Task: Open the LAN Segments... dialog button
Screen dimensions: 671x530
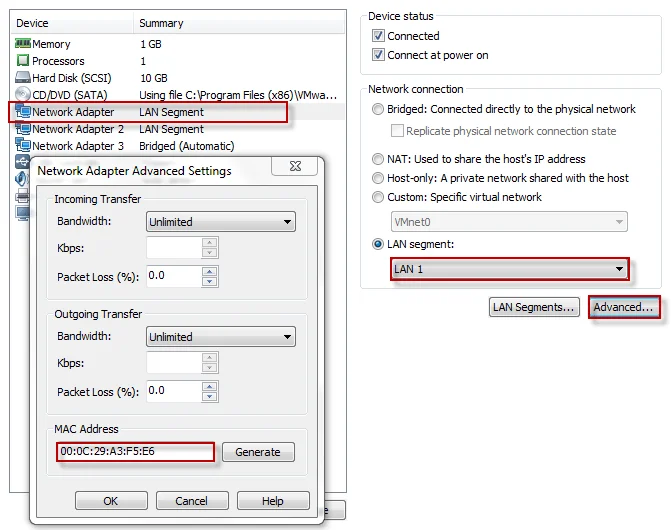Action: [534, 307]
